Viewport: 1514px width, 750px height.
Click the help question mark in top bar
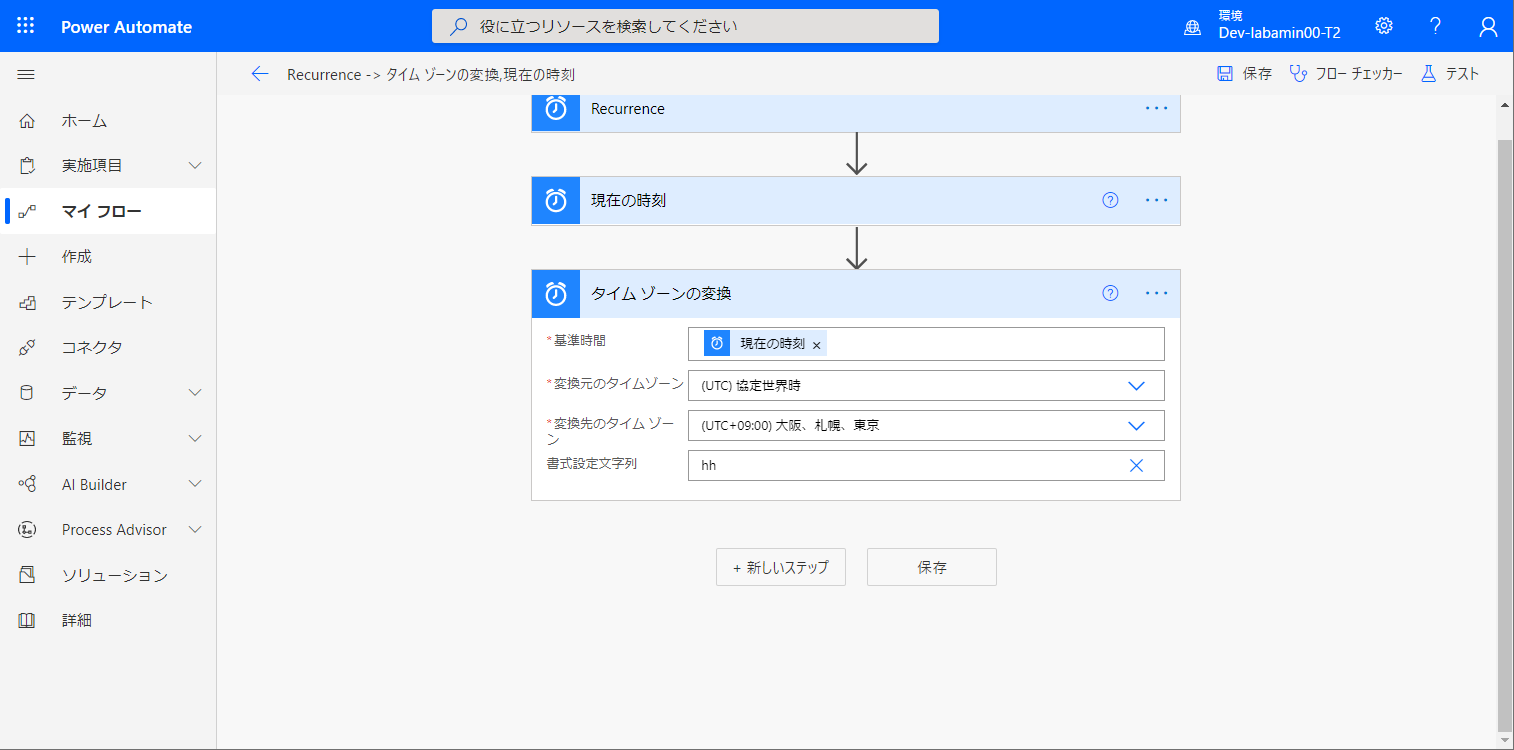click(1435, 26)
